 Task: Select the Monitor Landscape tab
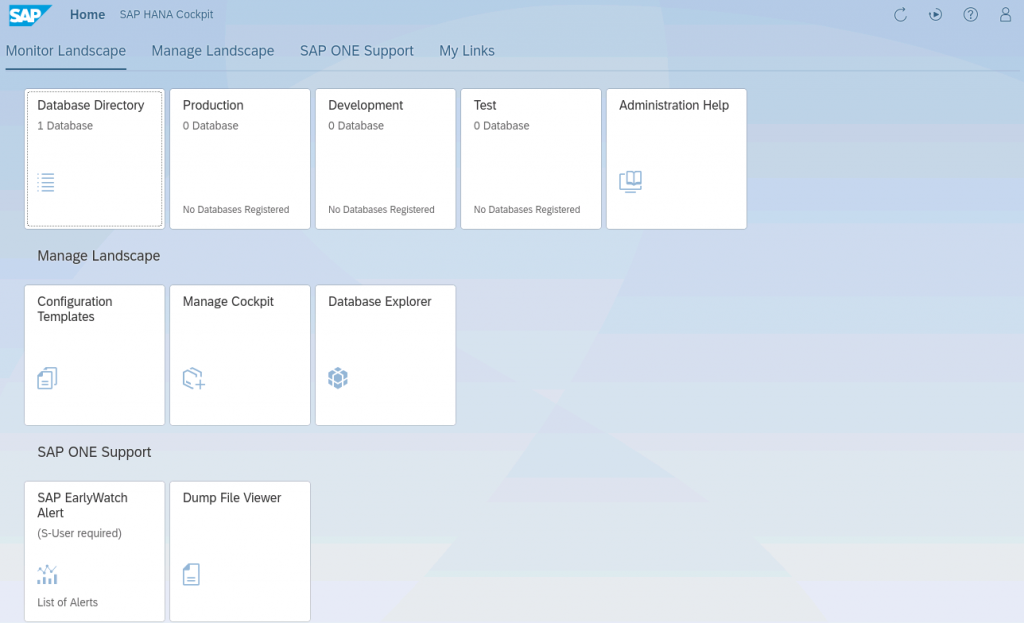pyautogui.click(x=66, y=51)
